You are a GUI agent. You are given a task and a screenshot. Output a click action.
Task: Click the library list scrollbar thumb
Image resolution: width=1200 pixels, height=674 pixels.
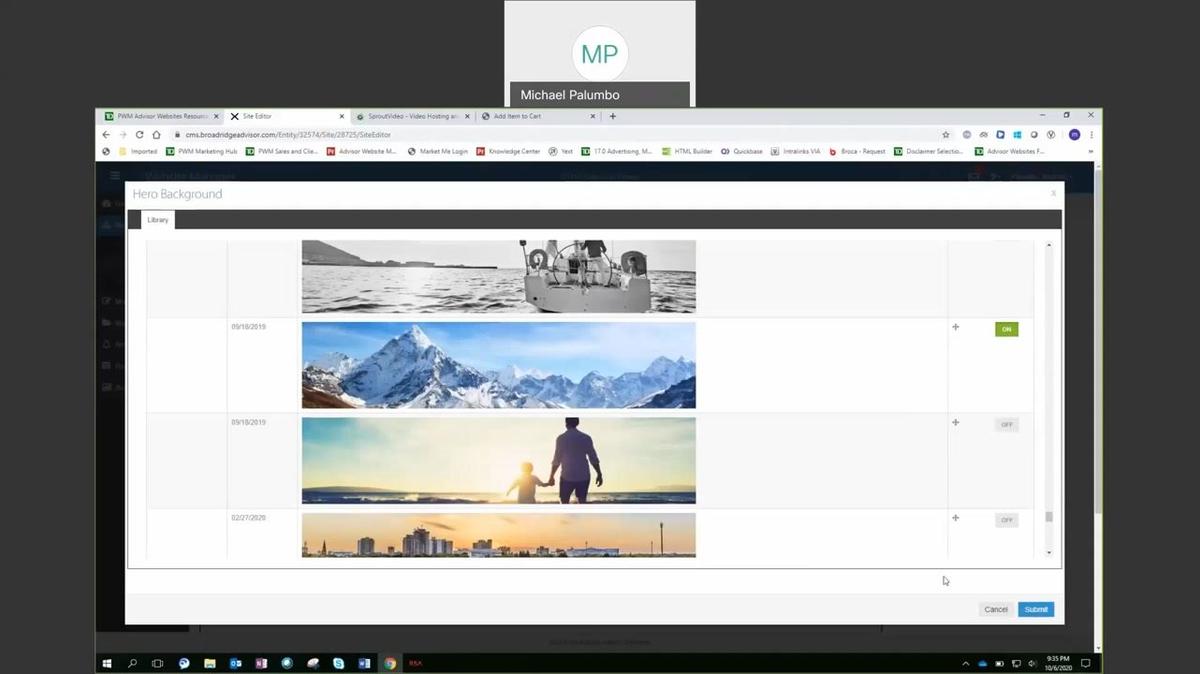pyautogui.click(x=1049, y=517)
